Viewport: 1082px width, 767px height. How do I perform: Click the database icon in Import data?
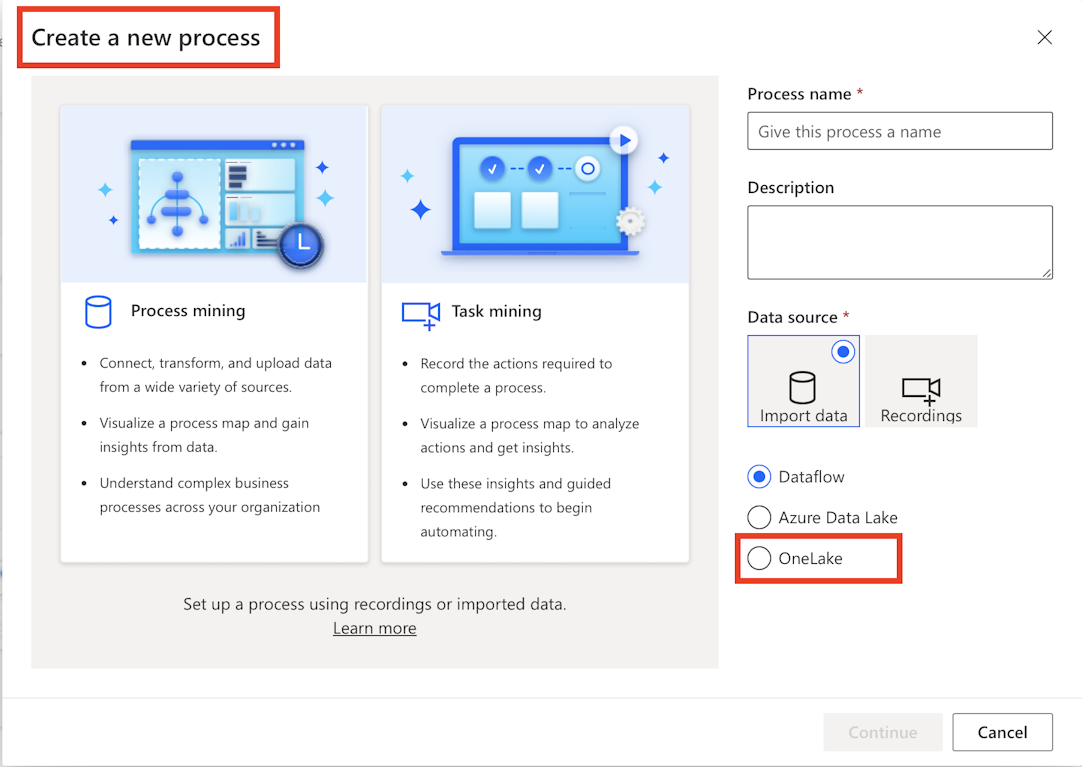click(803, 388)
